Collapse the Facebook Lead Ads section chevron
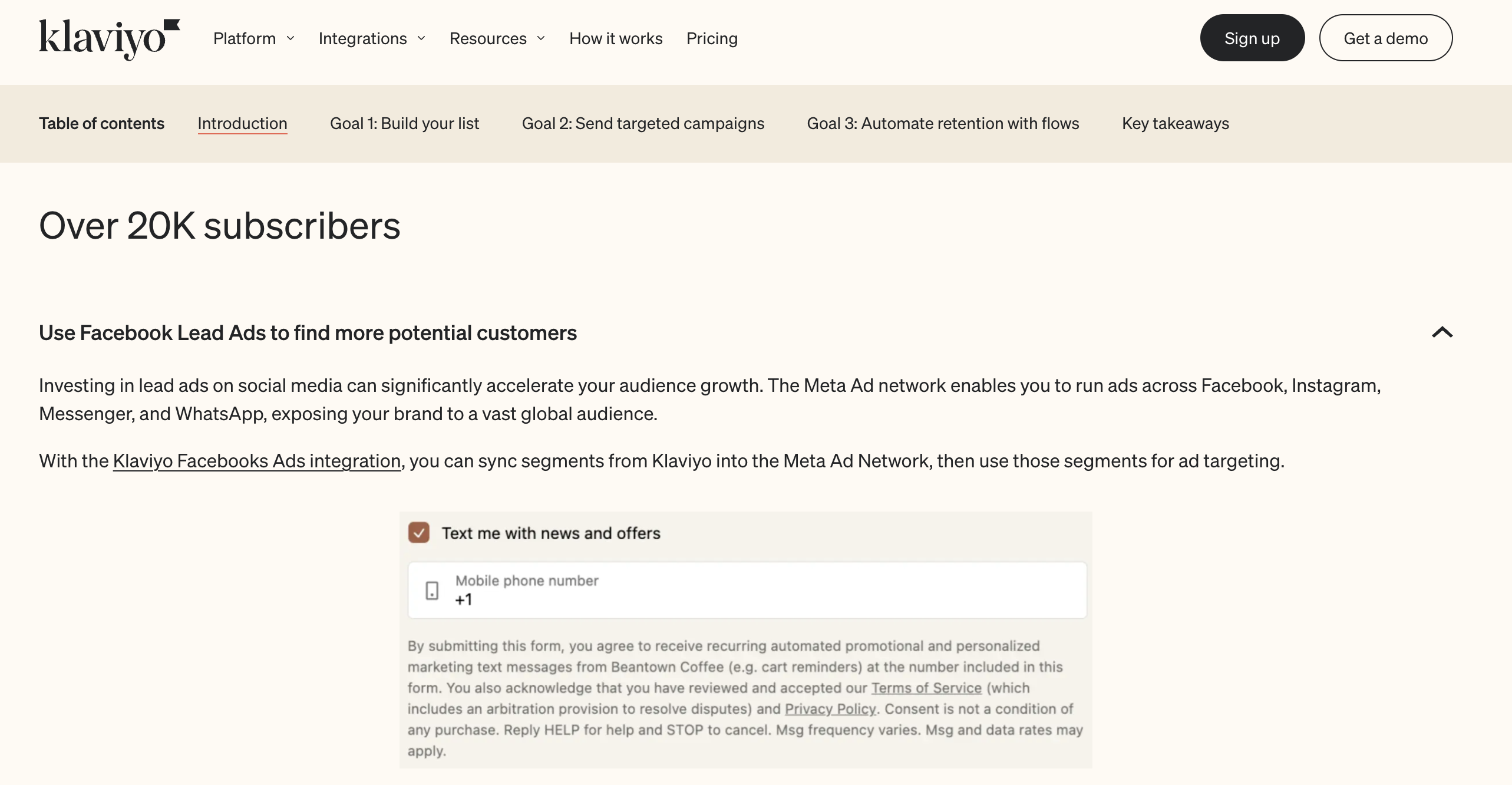This screenshot has width=1512, height=785. [x=1442, y=332]
